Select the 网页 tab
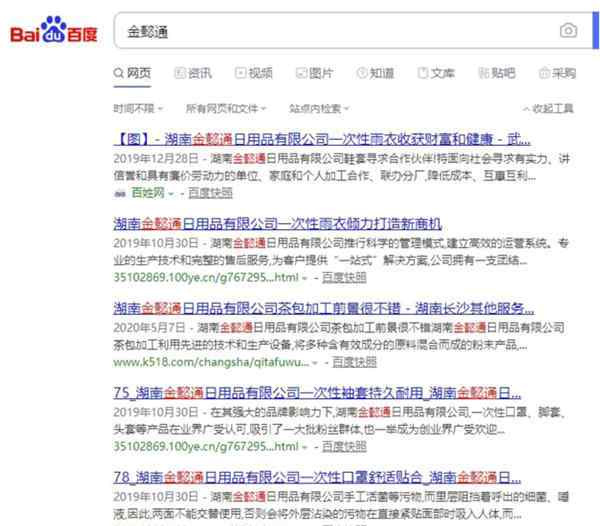The height and width of the screenshot is (526, 600). pyautogui.click(x=132, y=73)
